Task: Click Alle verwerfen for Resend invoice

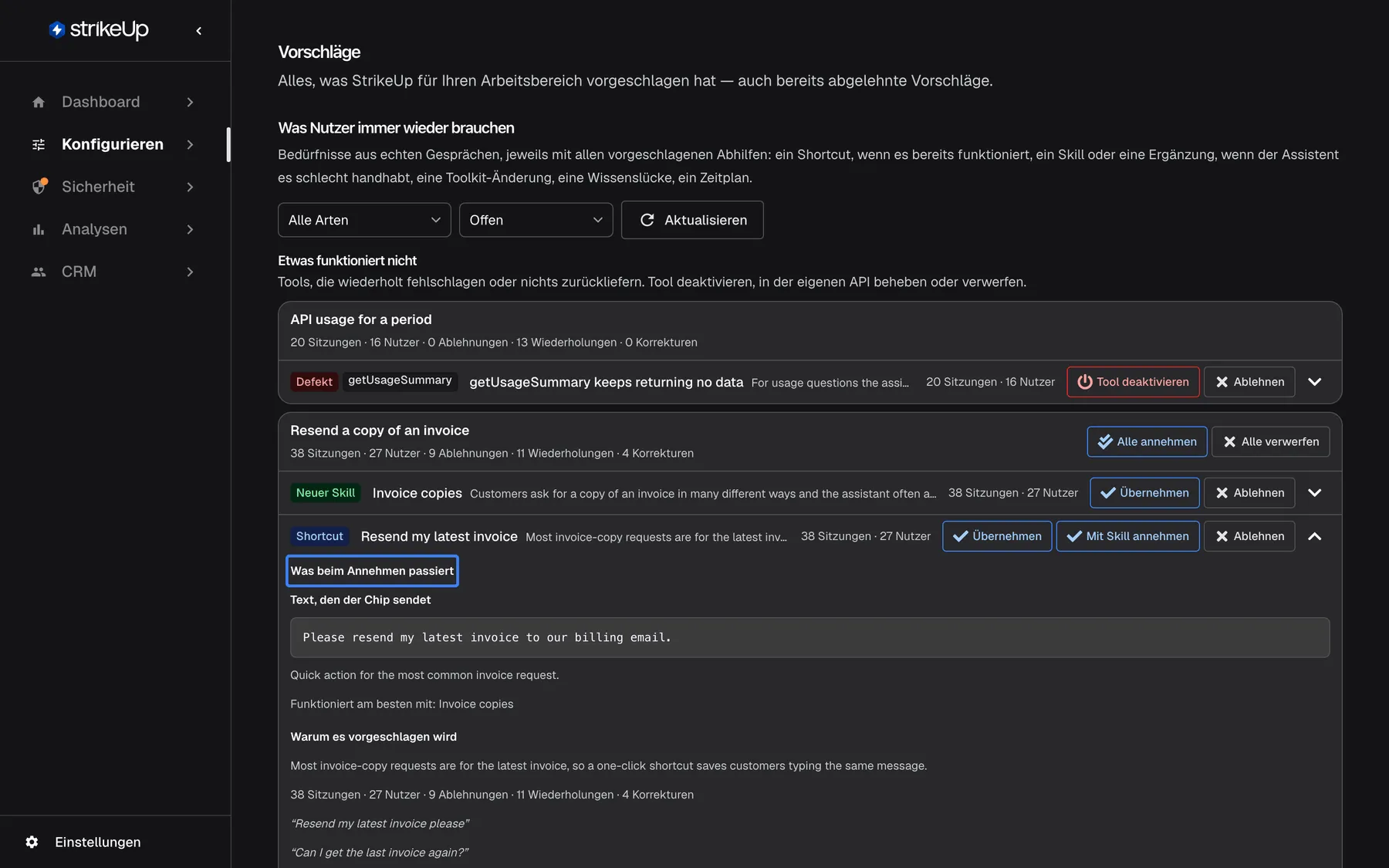Action: click(1270, 441)
